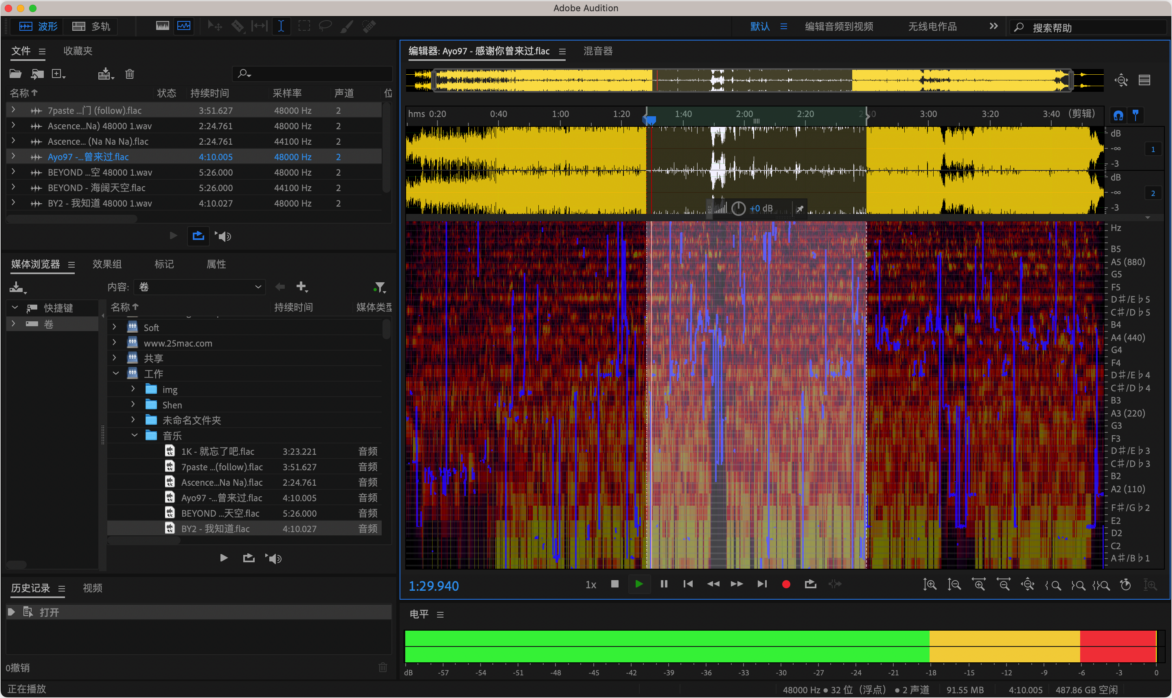Expand the www.25mac.com volume
This screenshot has width=1172, height=698.
pos(114,343)
